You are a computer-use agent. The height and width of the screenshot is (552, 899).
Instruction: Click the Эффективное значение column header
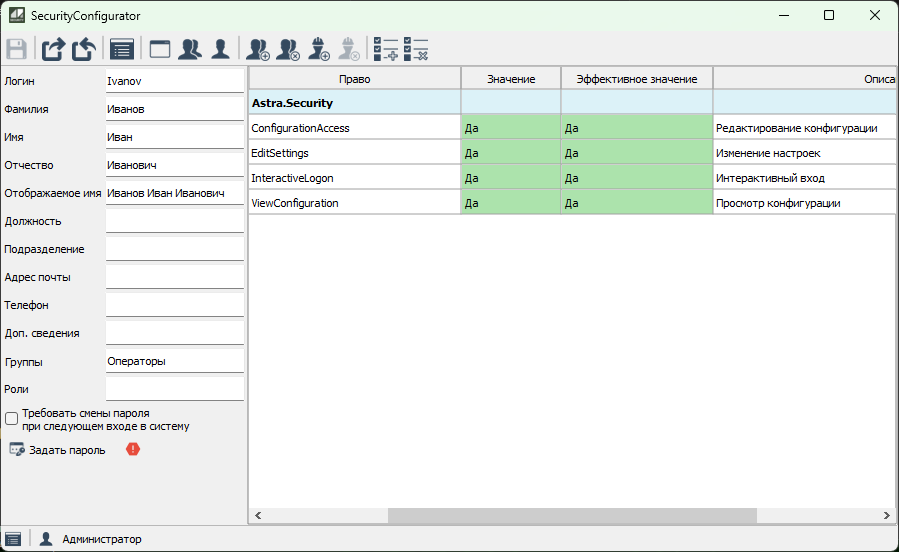(x=636, y=78)
